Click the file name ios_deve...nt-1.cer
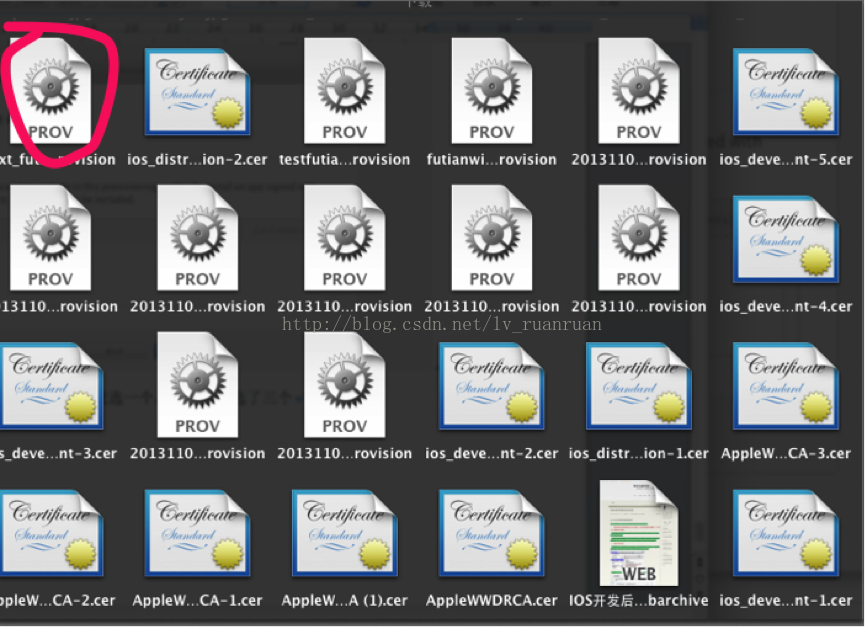The image size is (865, 627). coord(786,601)
